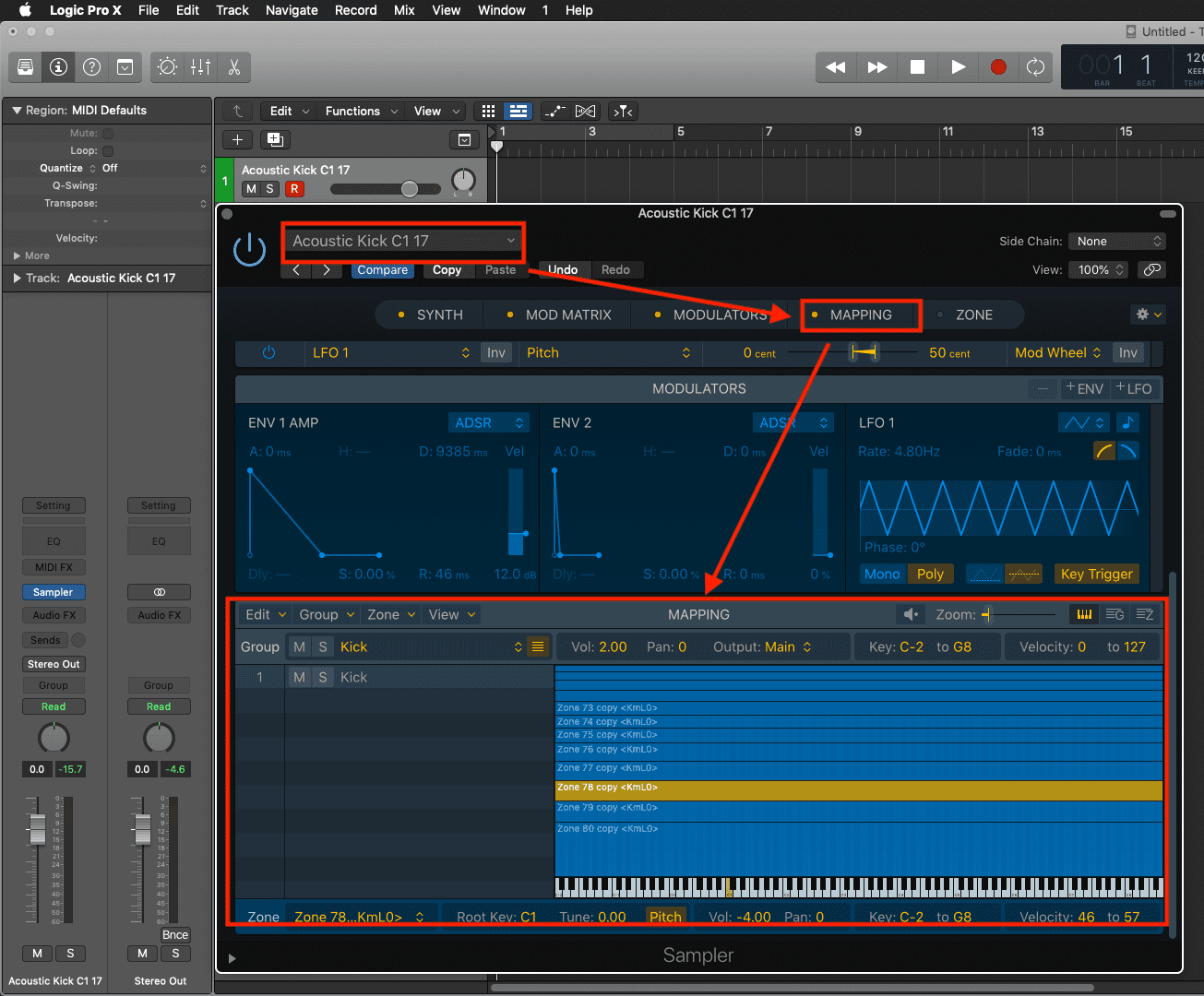Mute the Kick group row in the zone list
Image resolution: width=1204 pixels, height=996 pixels.
click(x=299, y=677)
